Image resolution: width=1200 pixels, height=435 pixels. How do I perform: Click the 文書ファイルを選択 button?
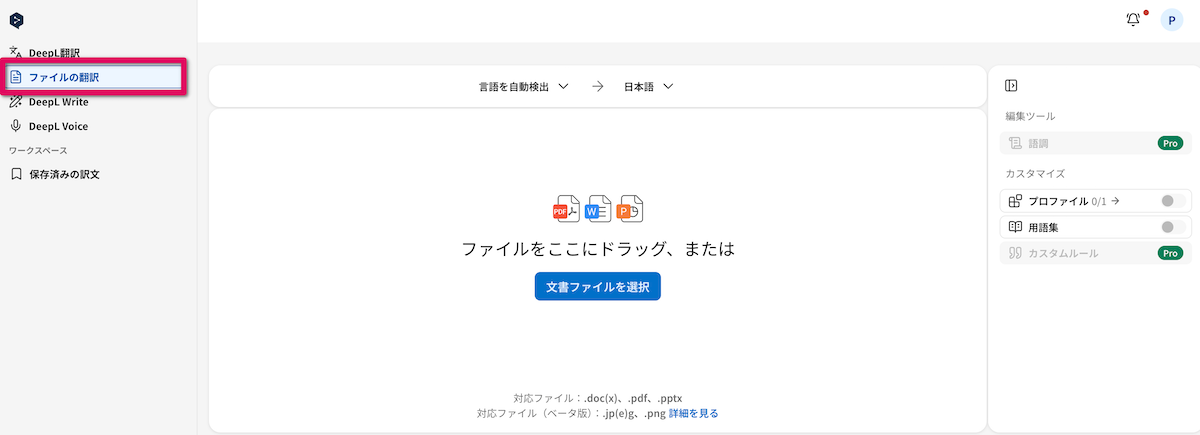(x=598, y=287)
